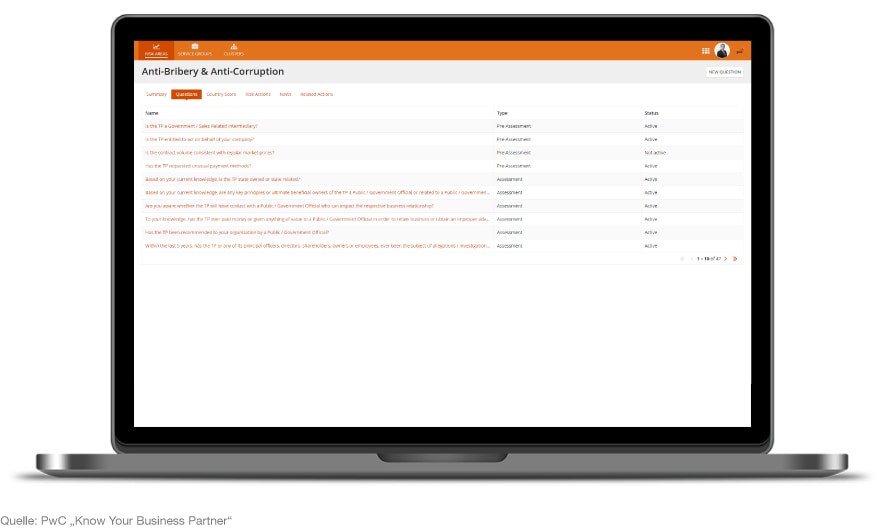Switch to the News tab

(x=286, y=94)
